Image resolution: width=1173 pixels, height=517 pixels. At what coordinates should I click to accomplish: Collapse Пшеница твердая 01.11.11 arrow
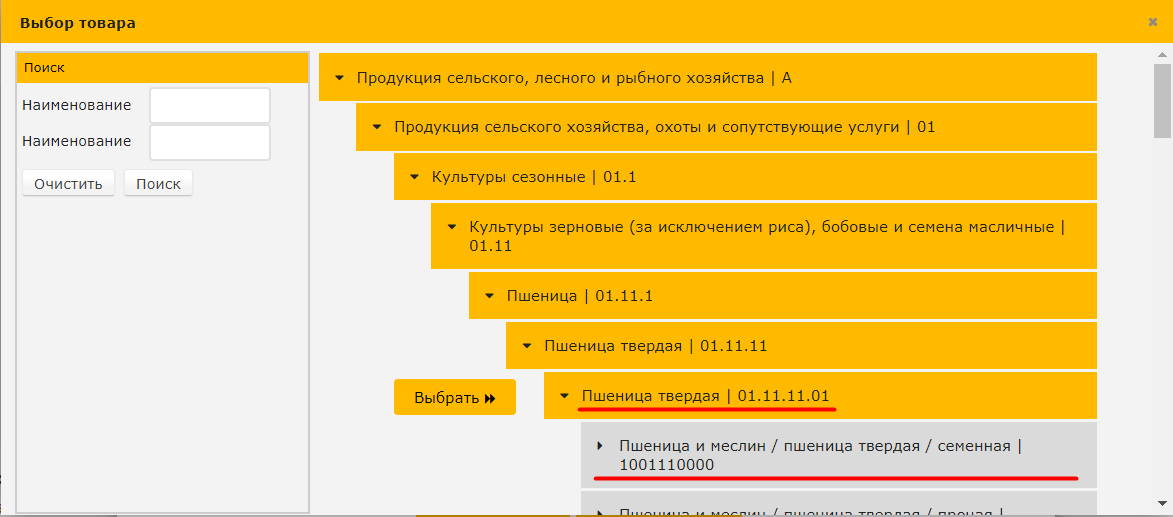click(526, 346)
